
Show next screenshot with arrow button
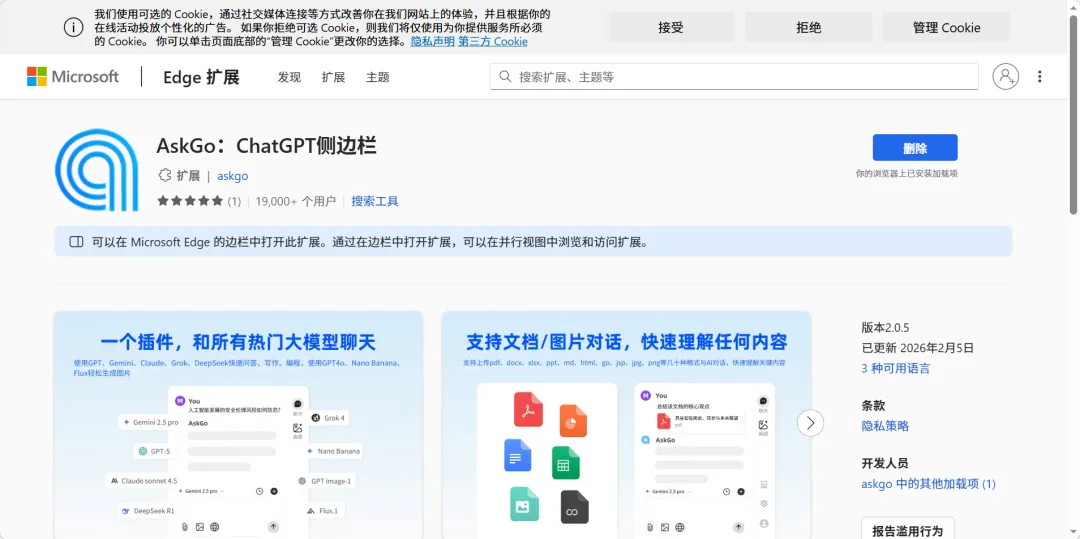[810, 423]
